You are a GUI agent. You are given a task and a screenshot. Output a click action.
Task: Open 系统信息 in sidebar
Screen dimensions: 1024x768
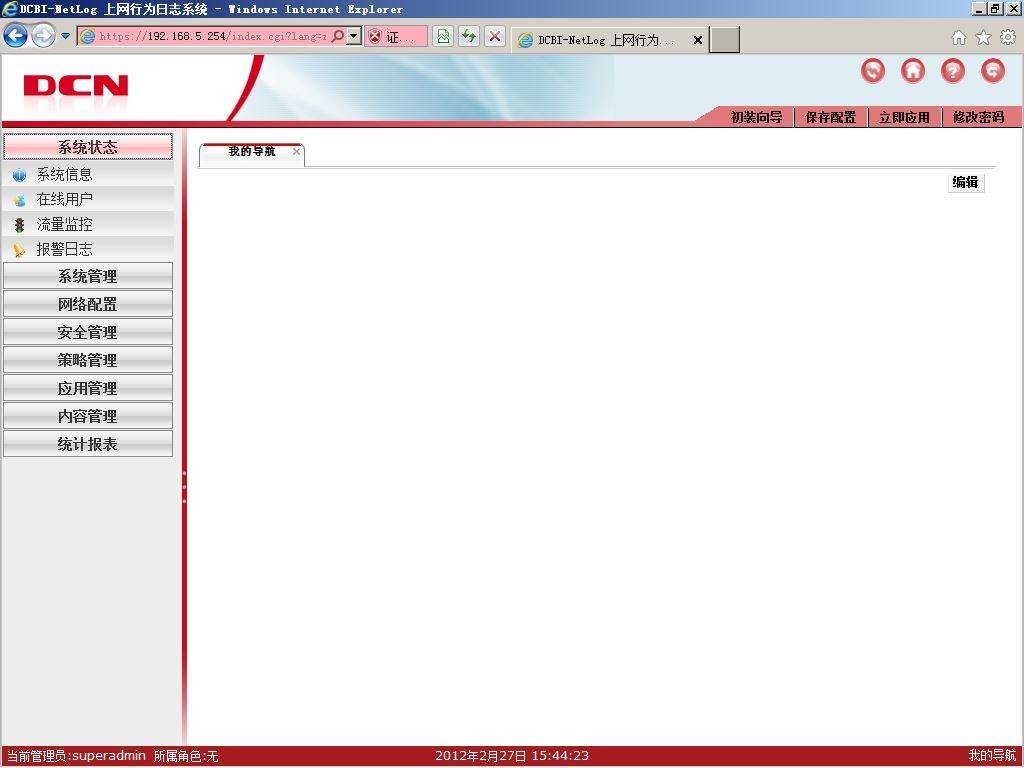[x=65, y=174]
